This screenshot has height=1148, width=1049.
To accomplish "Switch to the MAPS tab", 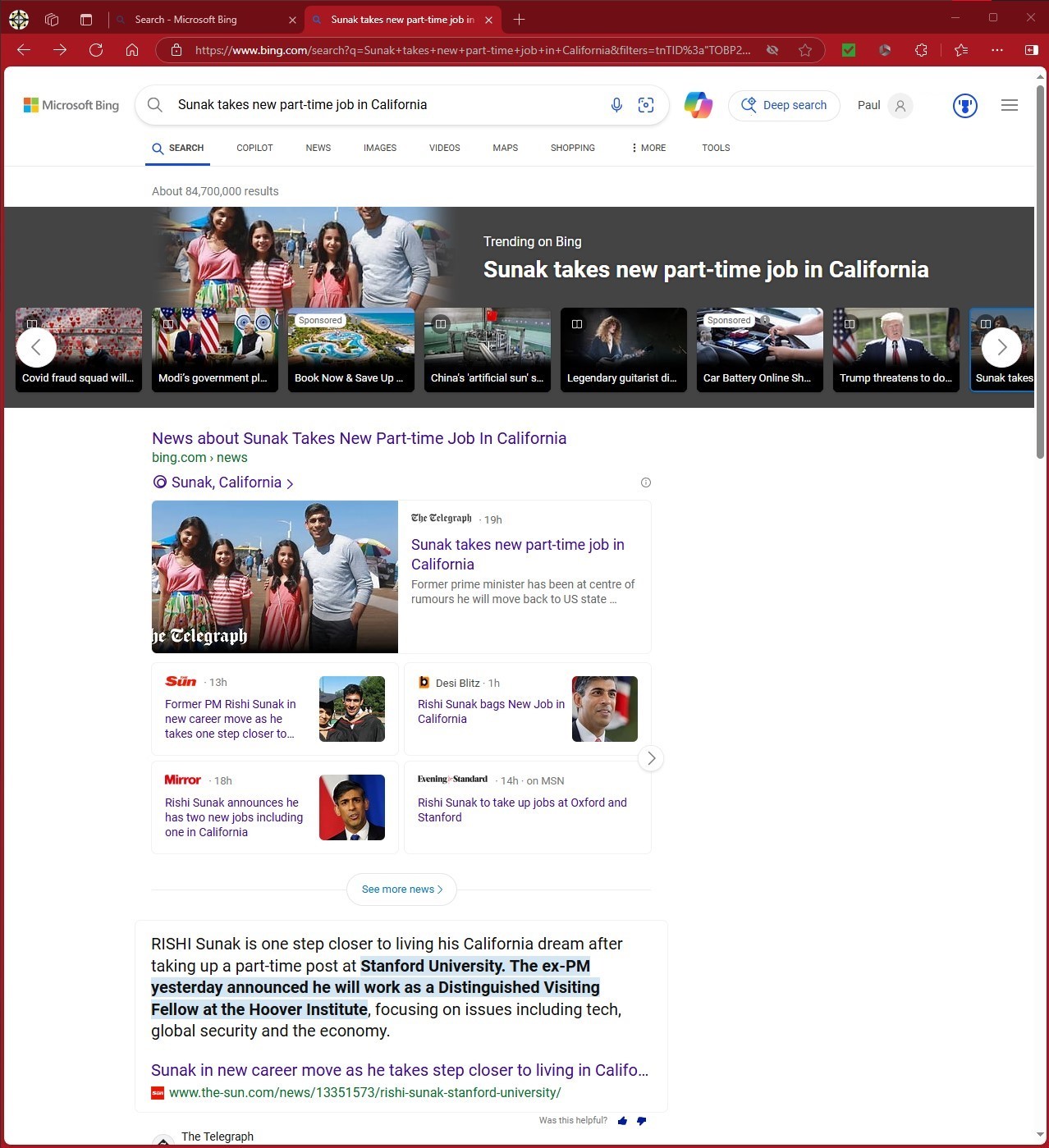I will [506, 149].
